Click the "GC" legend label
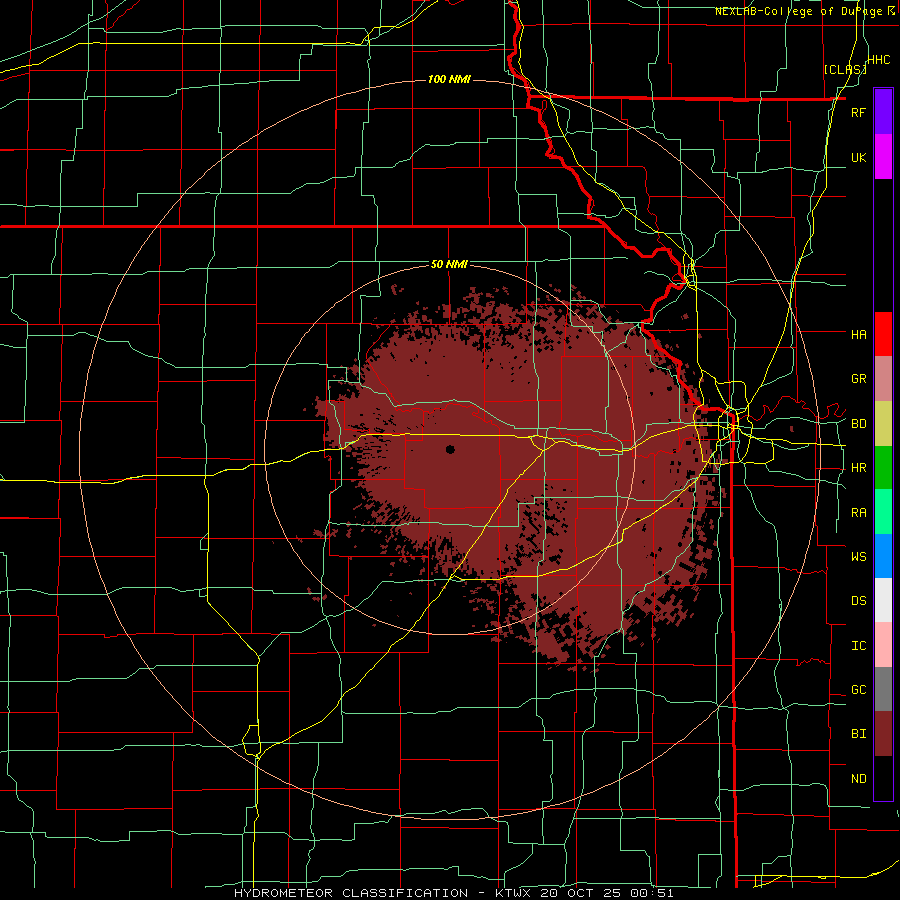 (x=858, y=690)
